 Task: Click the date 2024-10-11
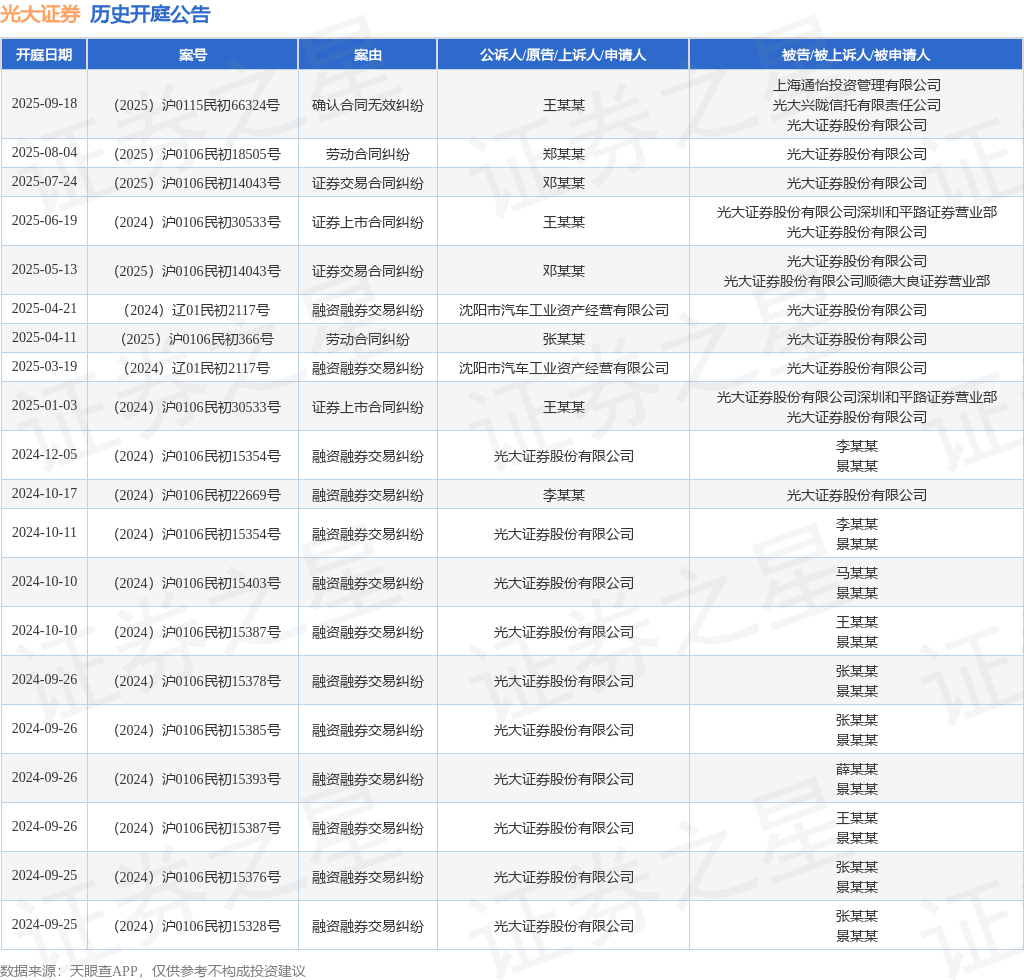coord(44,533)
